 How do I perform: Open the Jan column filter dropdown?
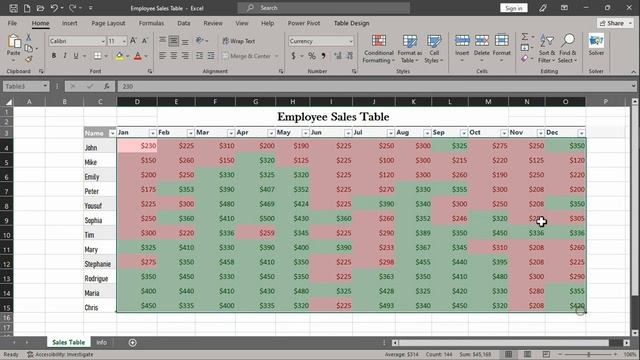152,133
